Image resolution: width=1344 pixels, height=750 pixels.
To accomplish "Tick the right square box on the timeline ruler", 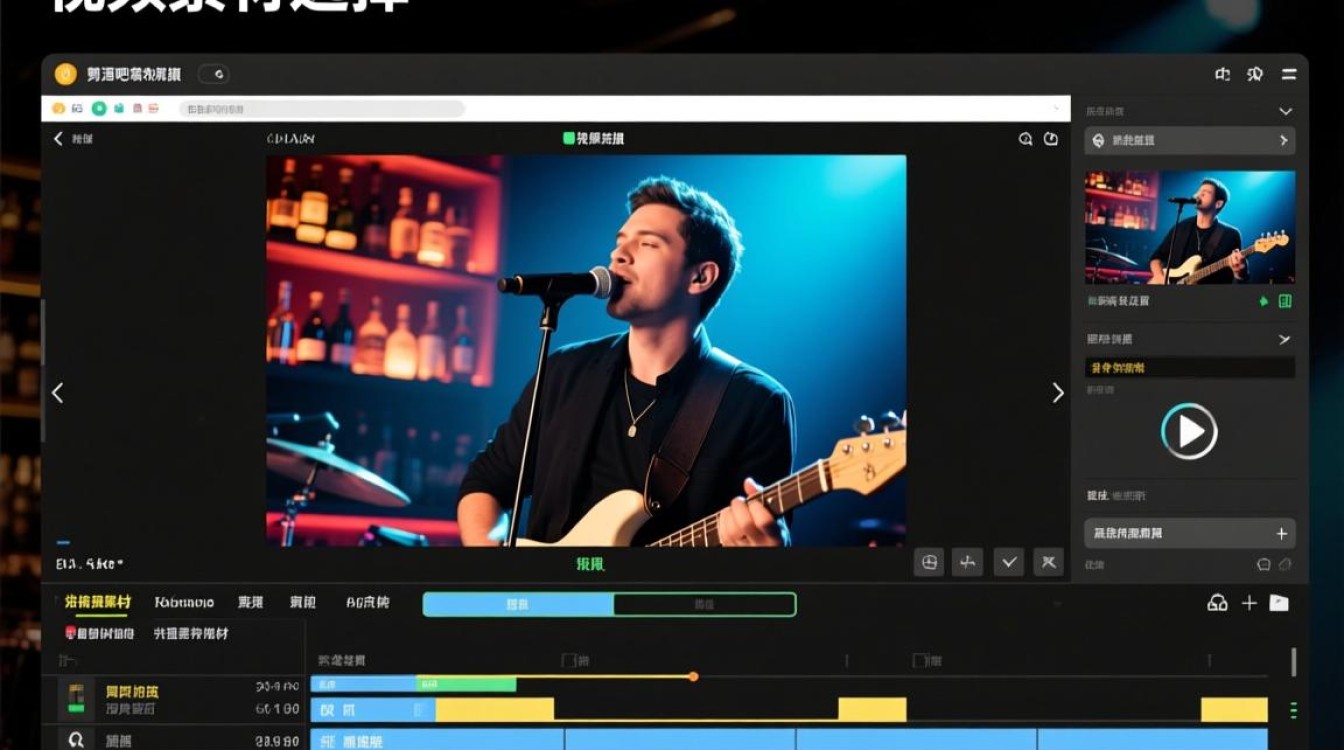I will point(920,660).
